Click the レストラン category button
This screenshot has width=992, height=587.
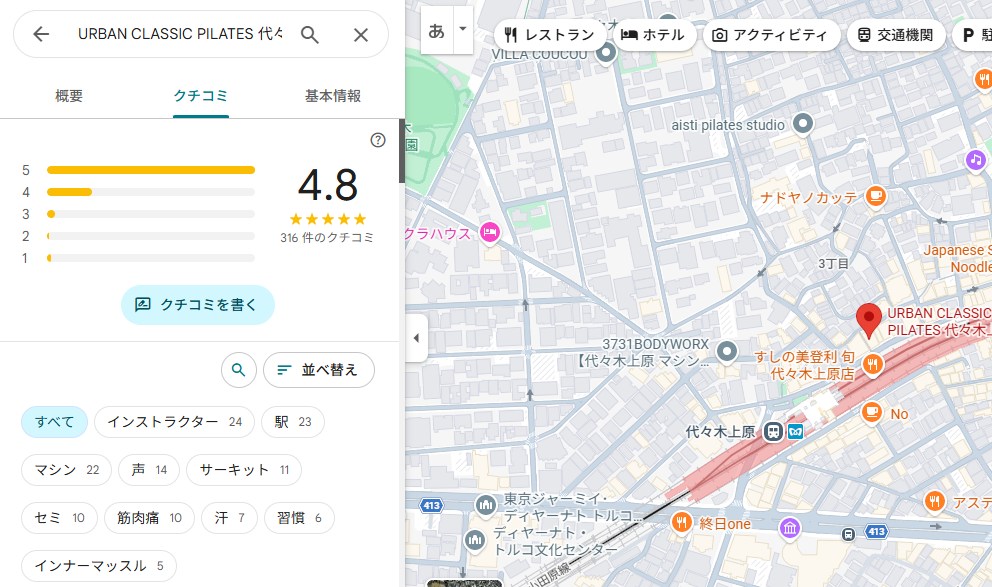[x=549, y=35]
